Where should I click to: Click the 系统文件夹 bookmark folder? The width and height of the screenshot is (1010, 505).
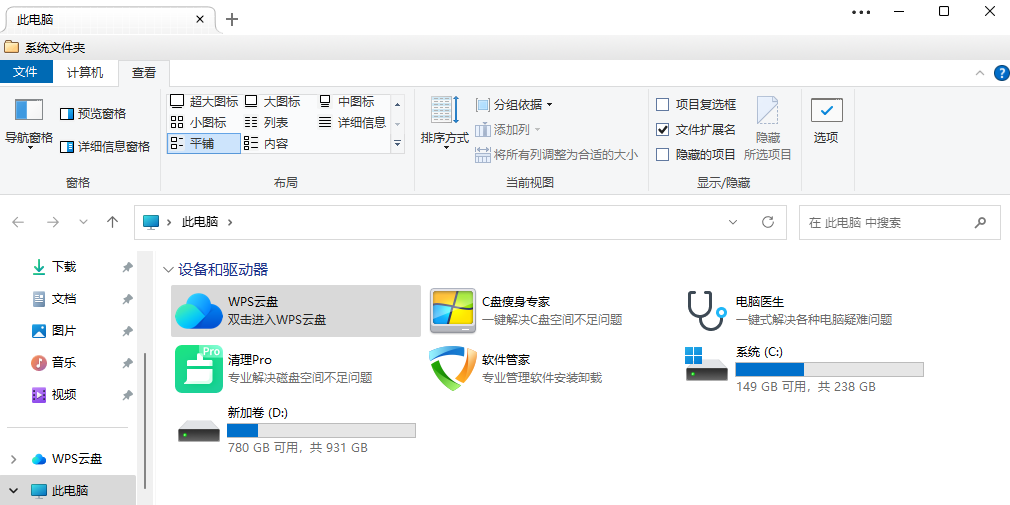44,48
